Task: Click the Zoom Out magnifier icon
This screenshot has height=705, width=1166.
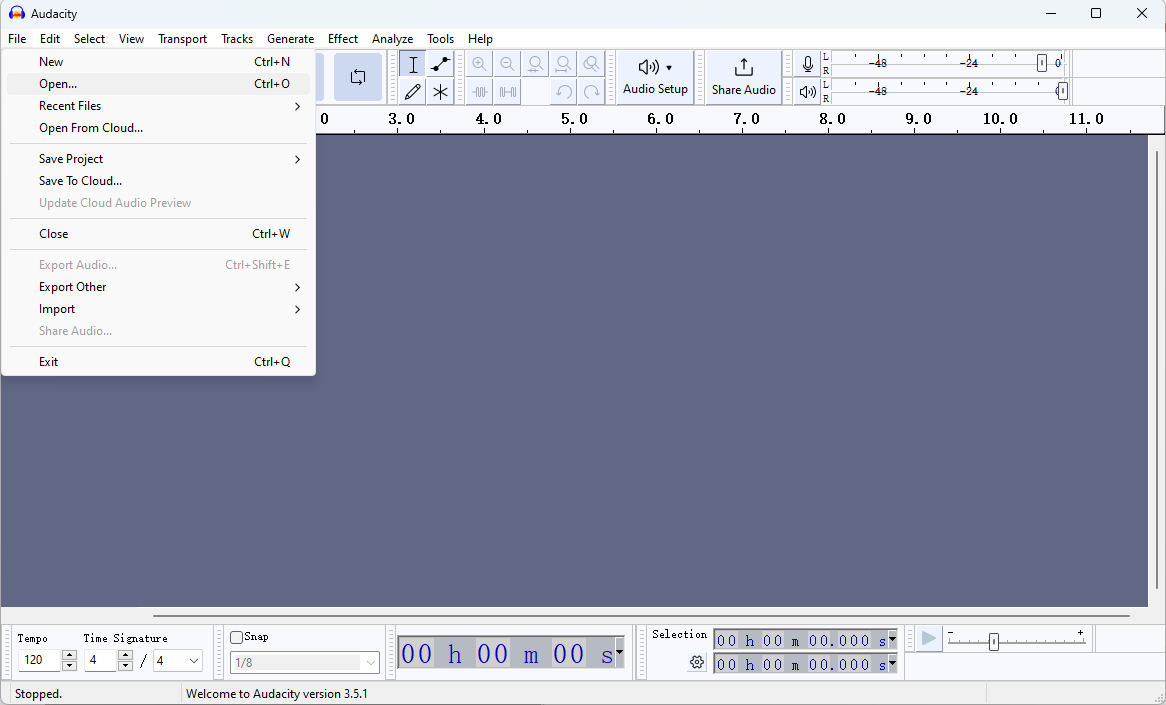Action: pos(507,64)
